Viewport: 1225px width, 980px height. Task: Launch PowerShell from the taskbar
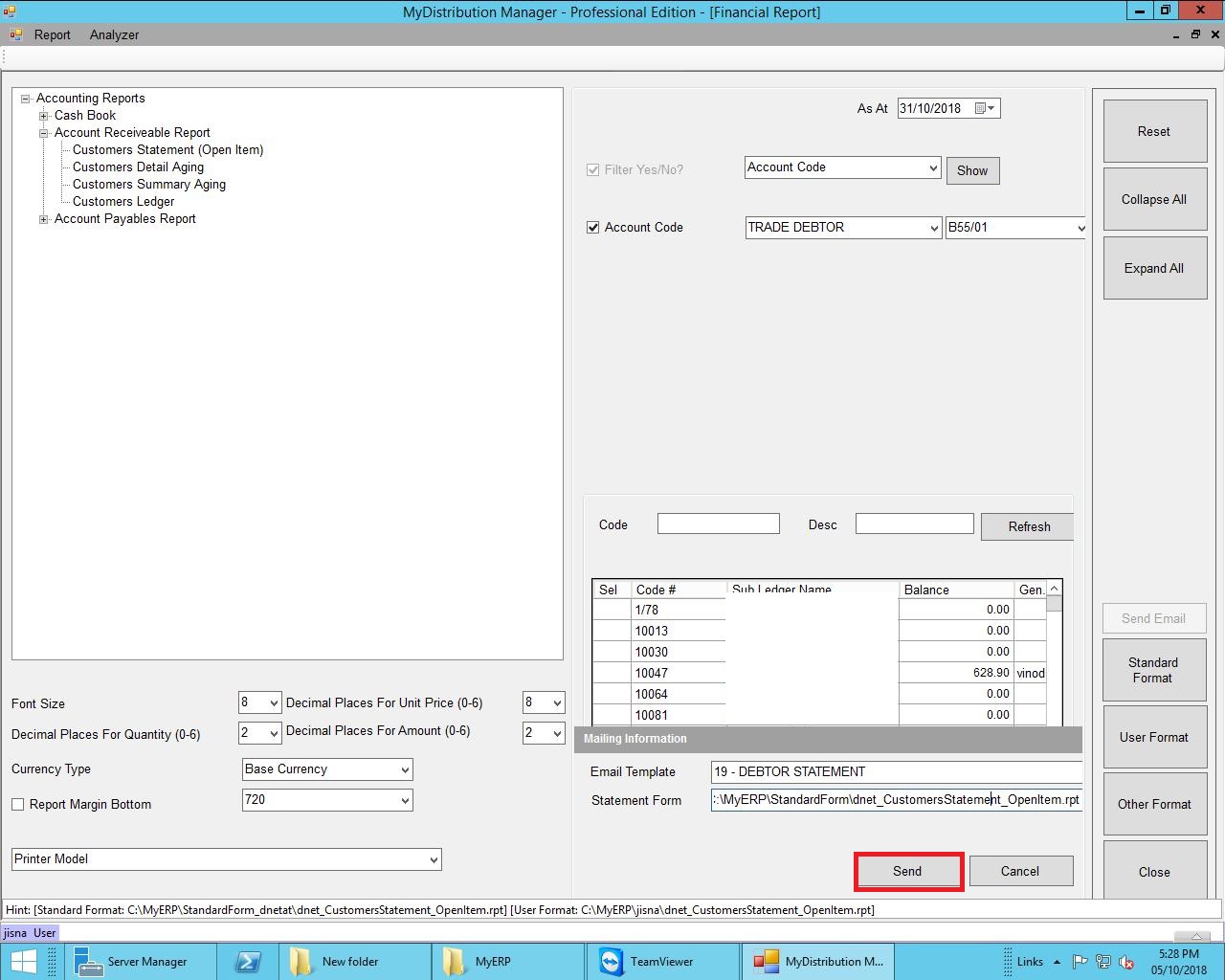click(x=248, y=961)
